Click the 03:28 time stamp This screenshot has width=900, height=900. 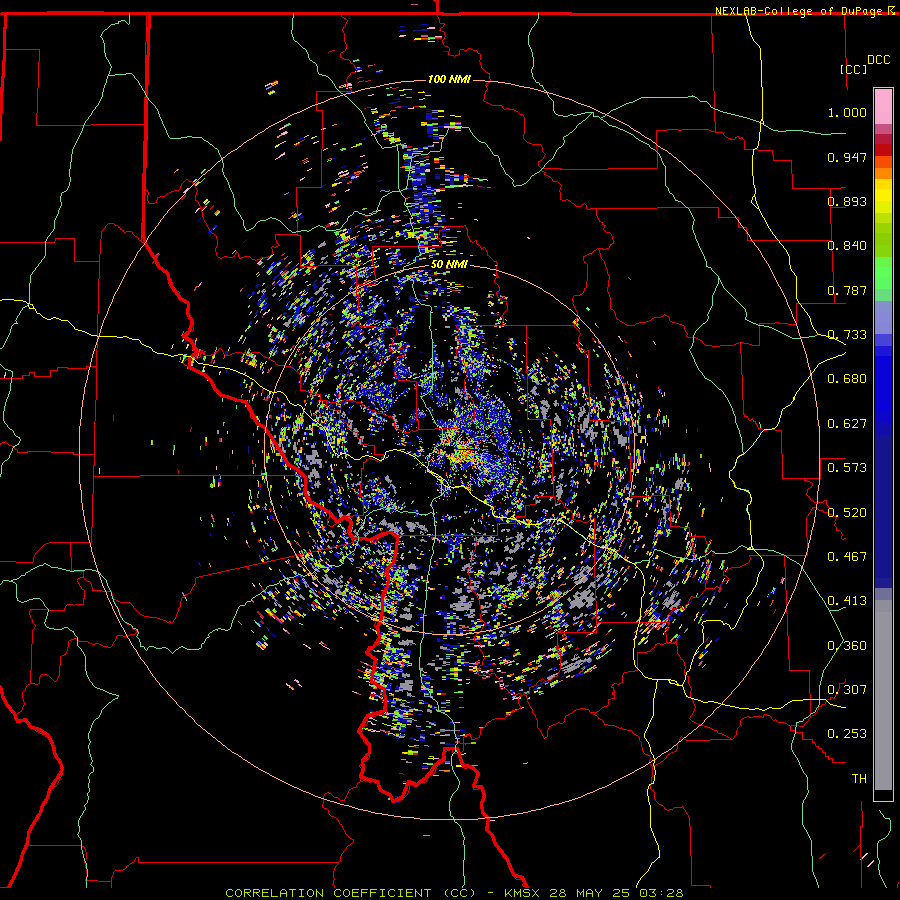661,893
